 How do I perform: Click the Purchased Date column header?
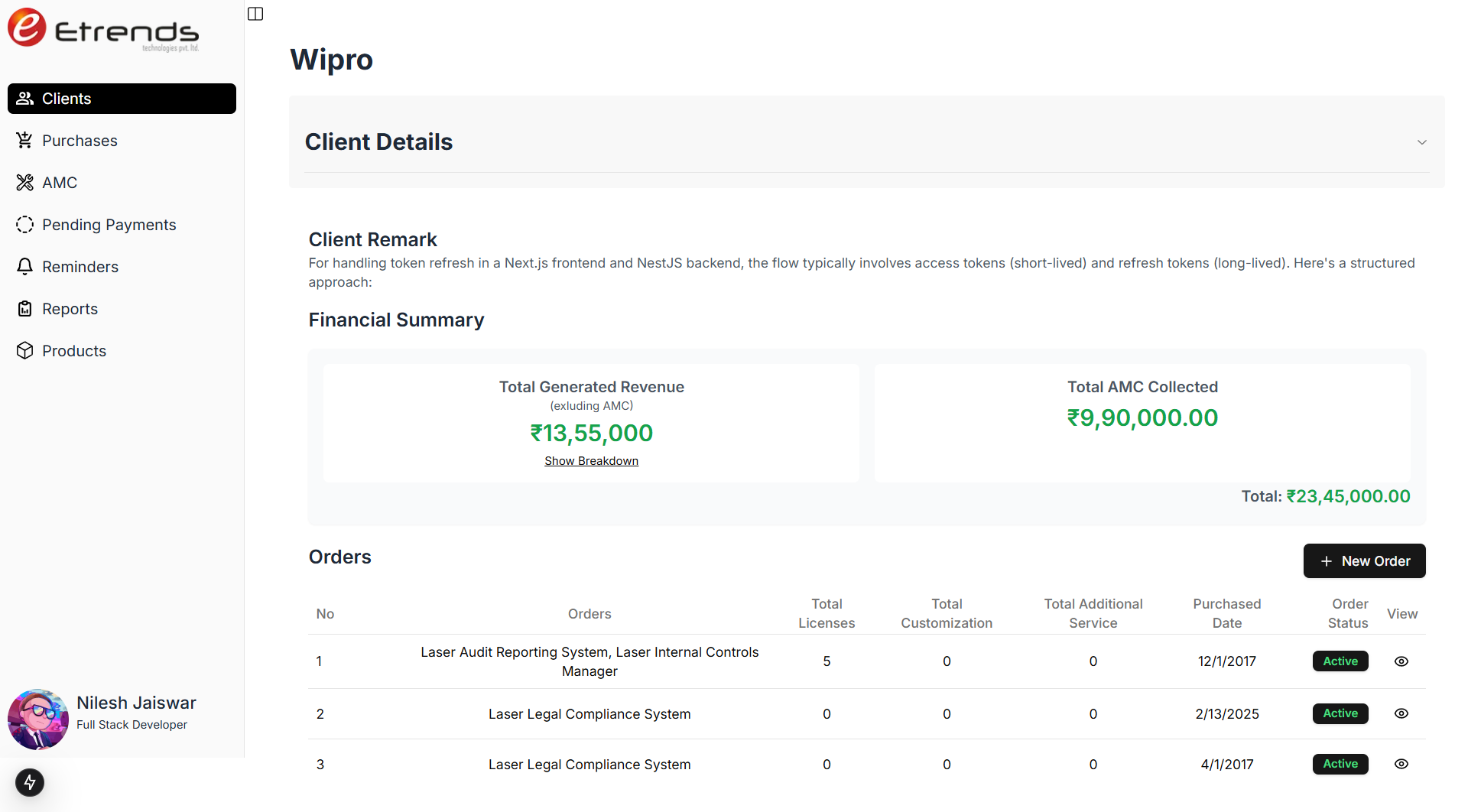coord(1226,613)
